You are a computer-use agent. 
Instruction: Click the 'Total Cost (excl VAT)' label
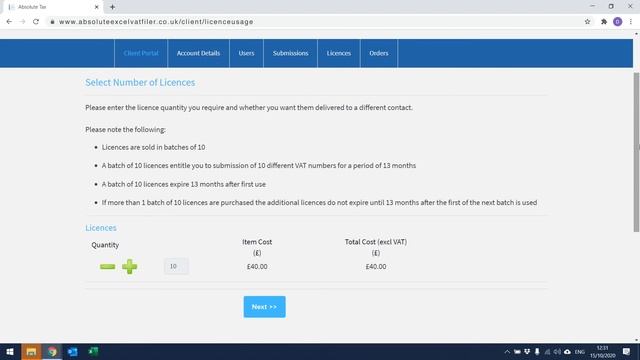tap(376, 242)
